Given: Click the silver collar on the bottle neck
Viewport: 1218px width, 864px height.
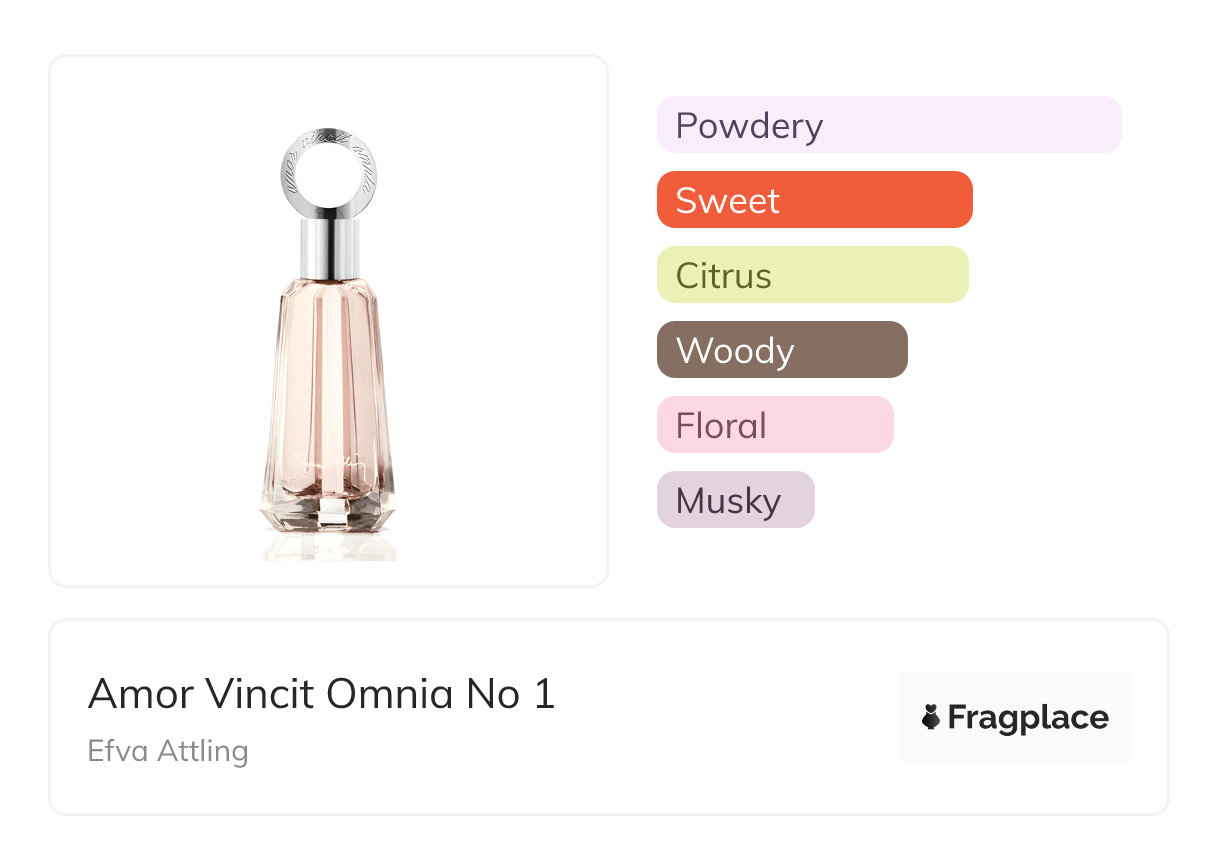Looking at the screenshot, I should pos(329,249).
